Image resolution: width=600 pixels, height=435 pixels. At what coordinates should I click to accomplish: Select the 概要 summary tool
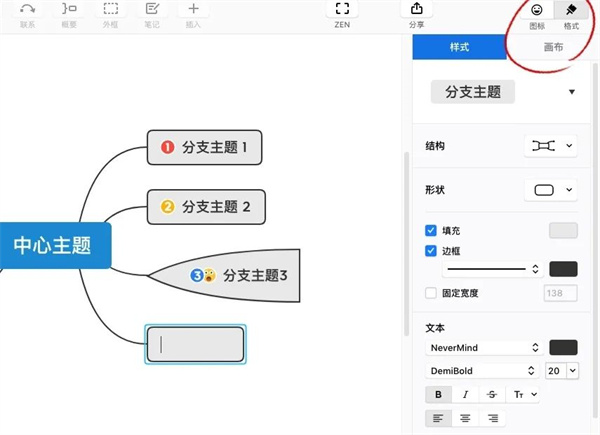[69, 9]
